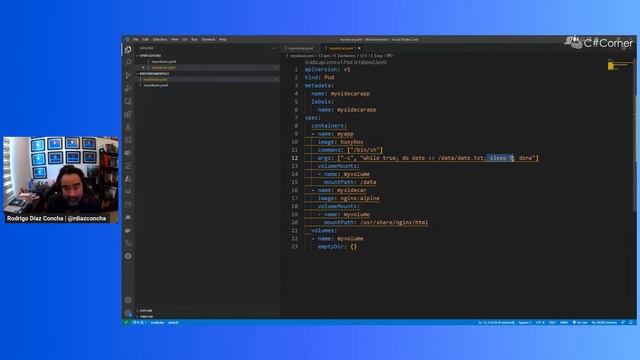
Task: Open the Go menu
Action: (x=185, y=40)
